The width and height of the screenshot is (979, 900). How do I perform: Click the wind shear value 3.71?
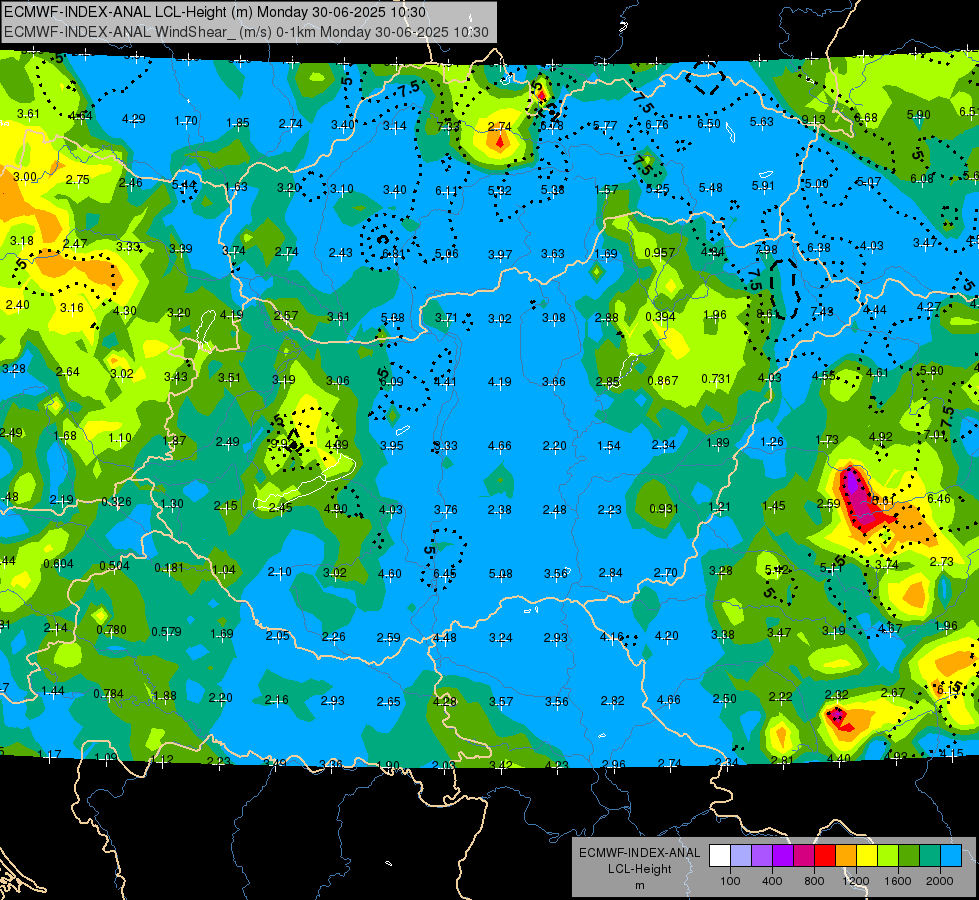[x=446, y=318]
